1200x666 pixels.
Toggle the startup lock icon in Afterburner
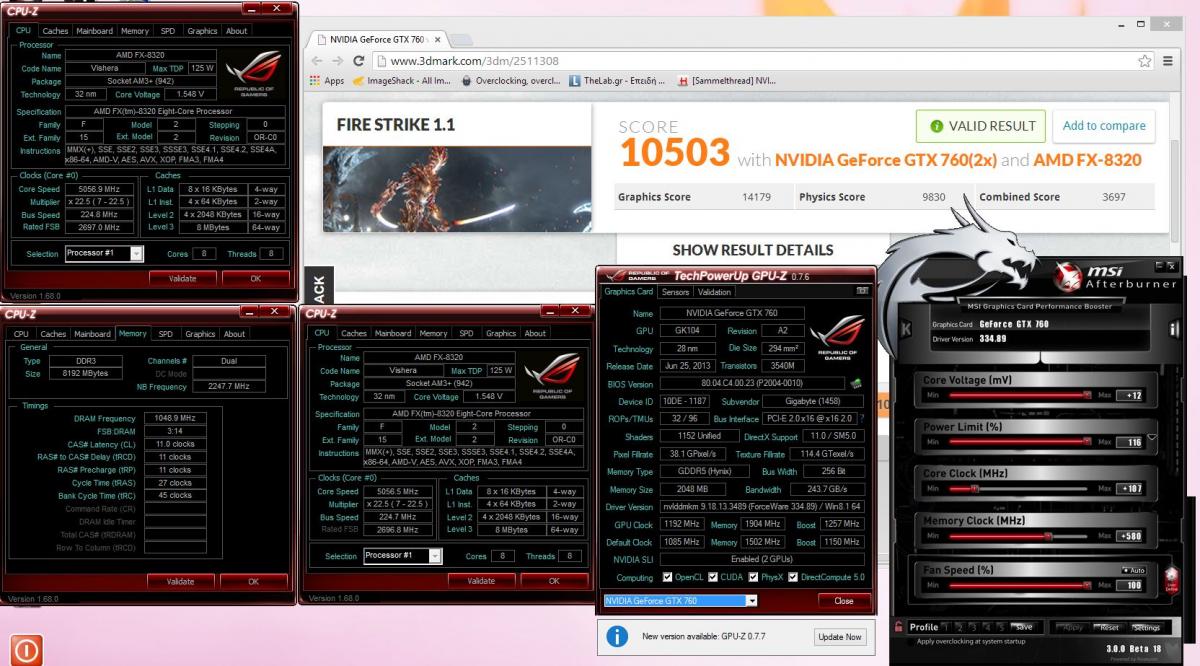900,627
